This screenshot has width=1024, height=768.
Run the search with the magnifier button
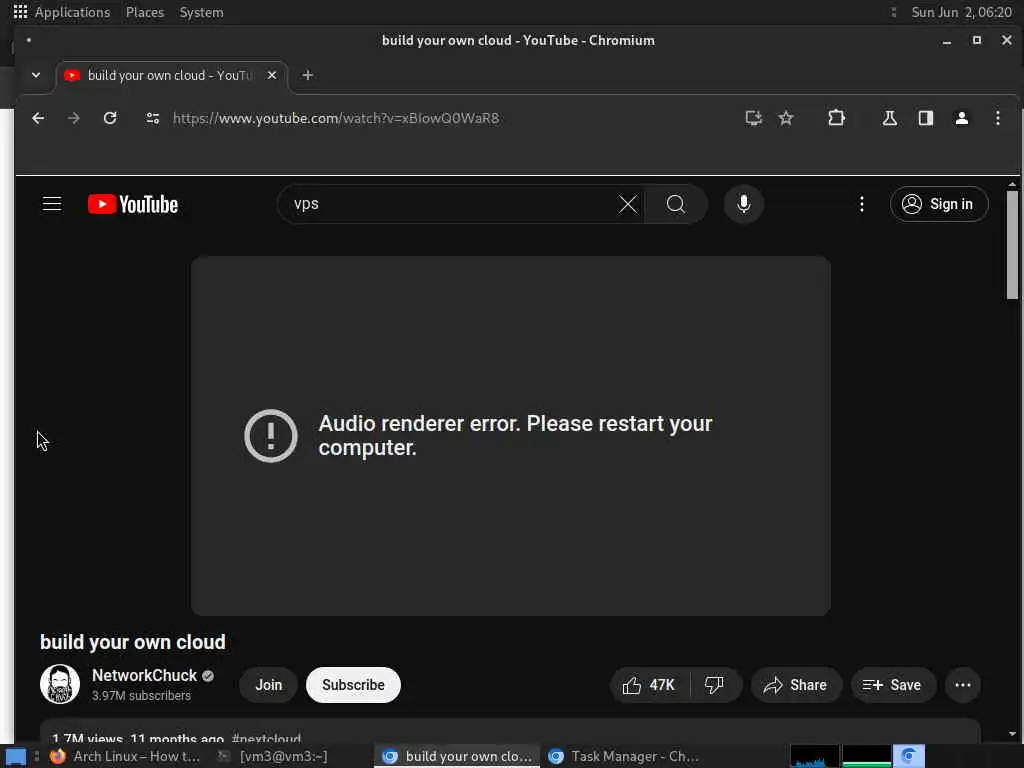[x=676, y=204]
